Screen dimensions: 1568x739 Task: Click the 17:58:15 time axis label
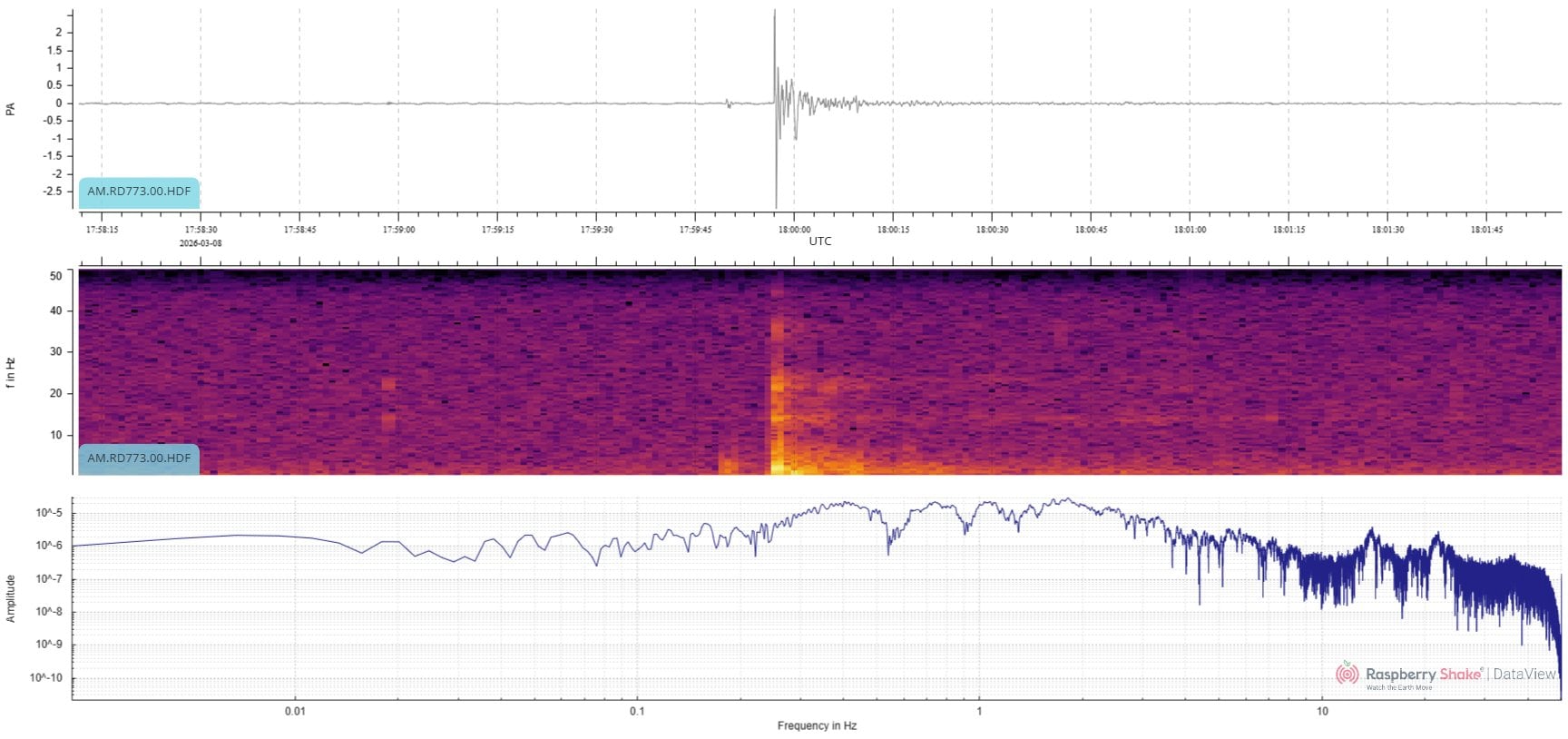point(102,230)
